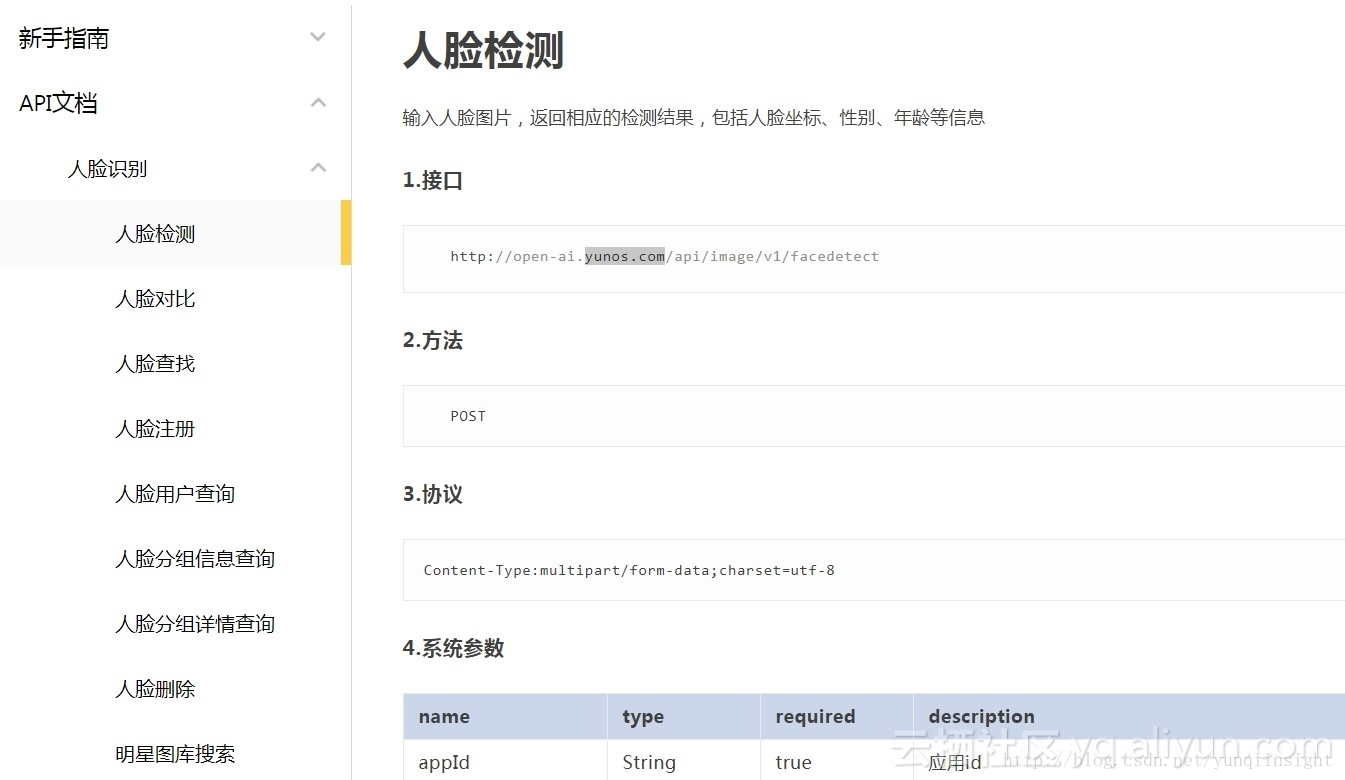This screenshot has height=780, width=1345.
Task: Select 人脸检测 in the sidebar
Action: coord(155,233)
